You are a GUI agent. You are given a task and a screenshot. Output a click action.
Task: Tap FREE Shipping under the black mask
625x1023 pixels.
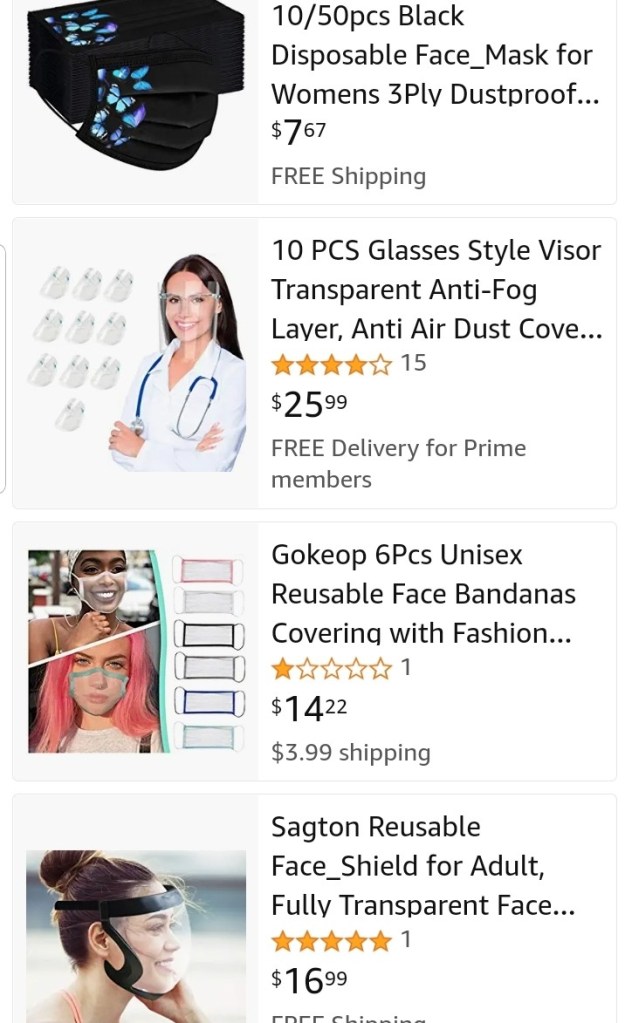click(348, 176)
